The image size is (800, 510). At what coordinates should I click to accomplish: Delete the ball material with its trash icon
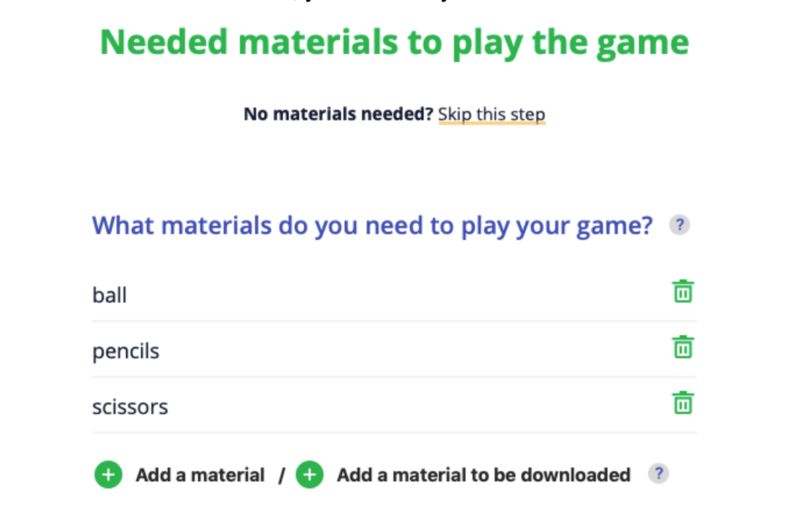(x=683, y=292)
